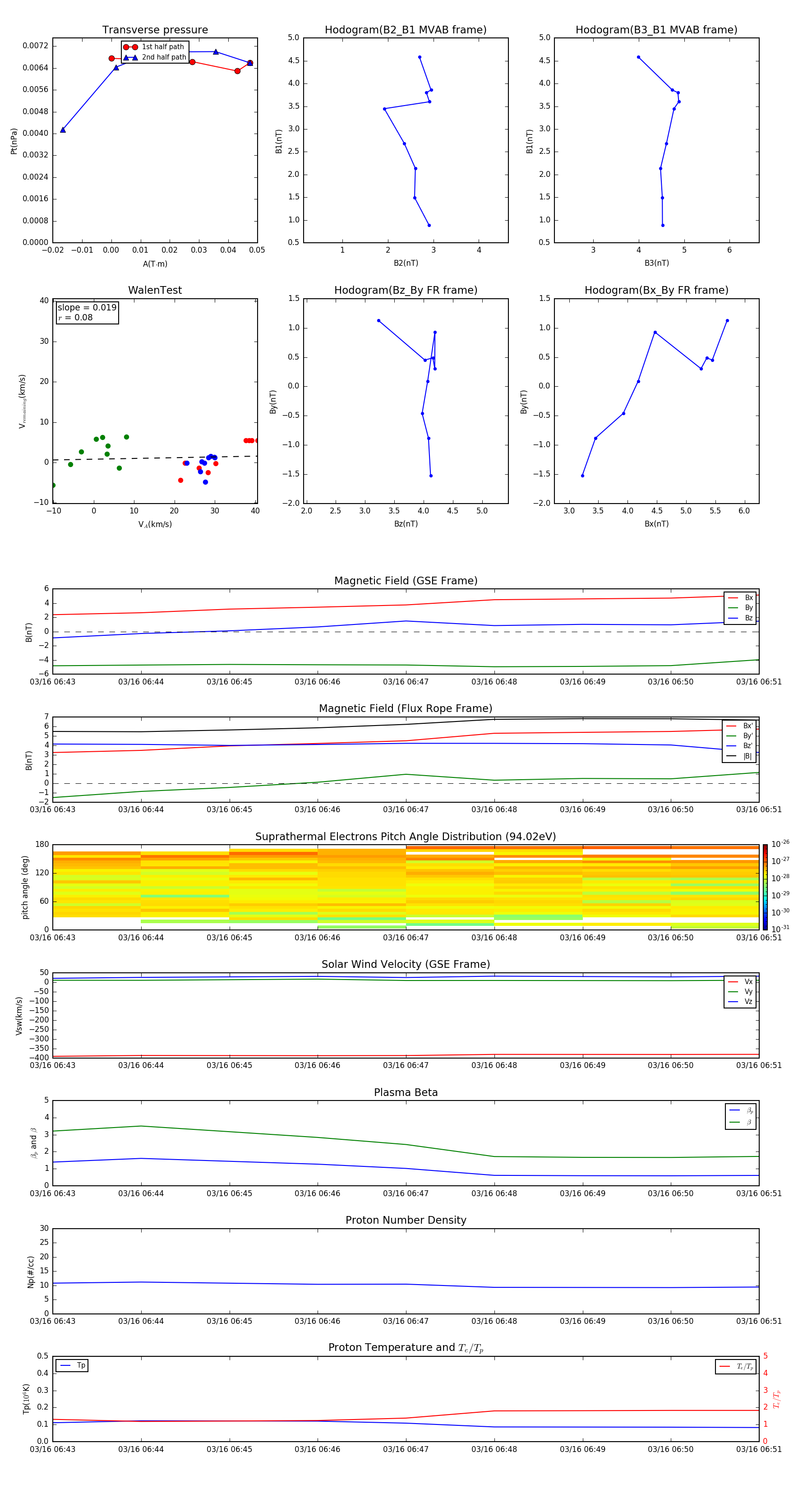Click the Suprathermal Electrons Pitch Angle Distribution title

[406, 837]
